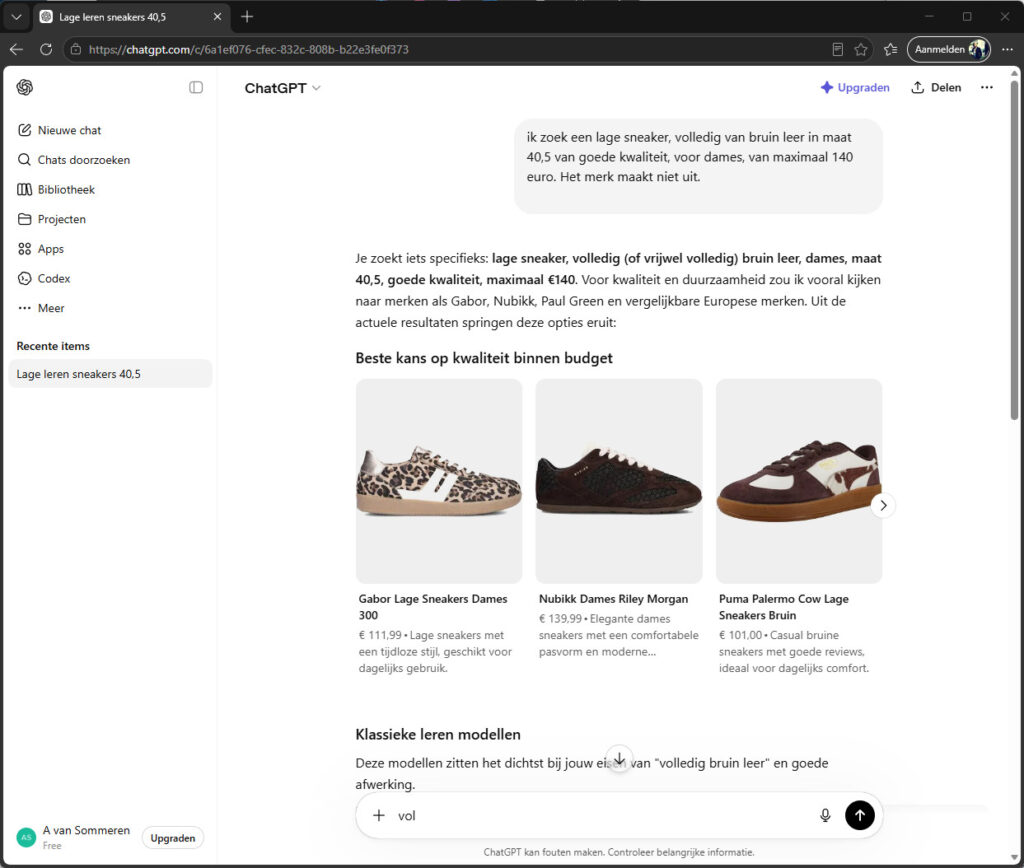Open the Gabor leopard sneaker image

[x=439, y=481]
